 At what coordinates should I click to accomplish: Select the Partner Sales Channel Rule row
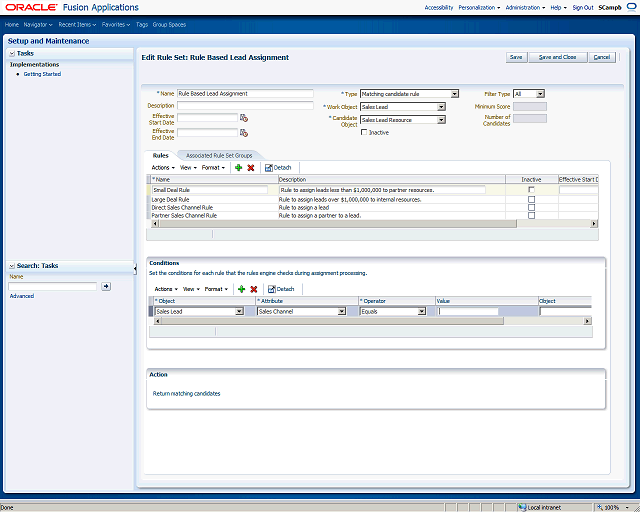point(372,215)
